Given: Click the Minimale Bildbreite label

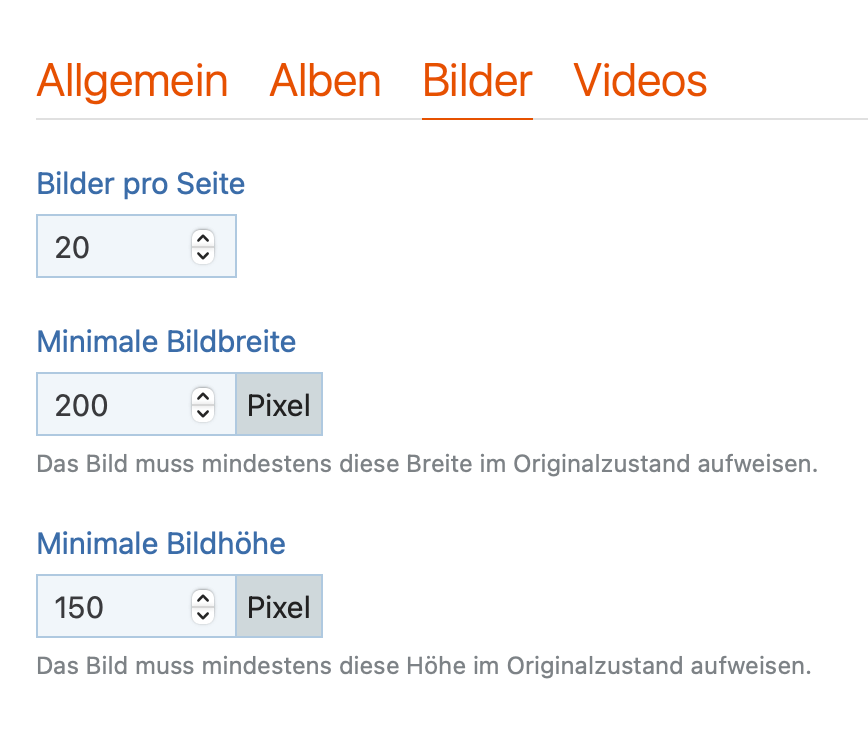Looking at the screenshot, I should [166, 342].
